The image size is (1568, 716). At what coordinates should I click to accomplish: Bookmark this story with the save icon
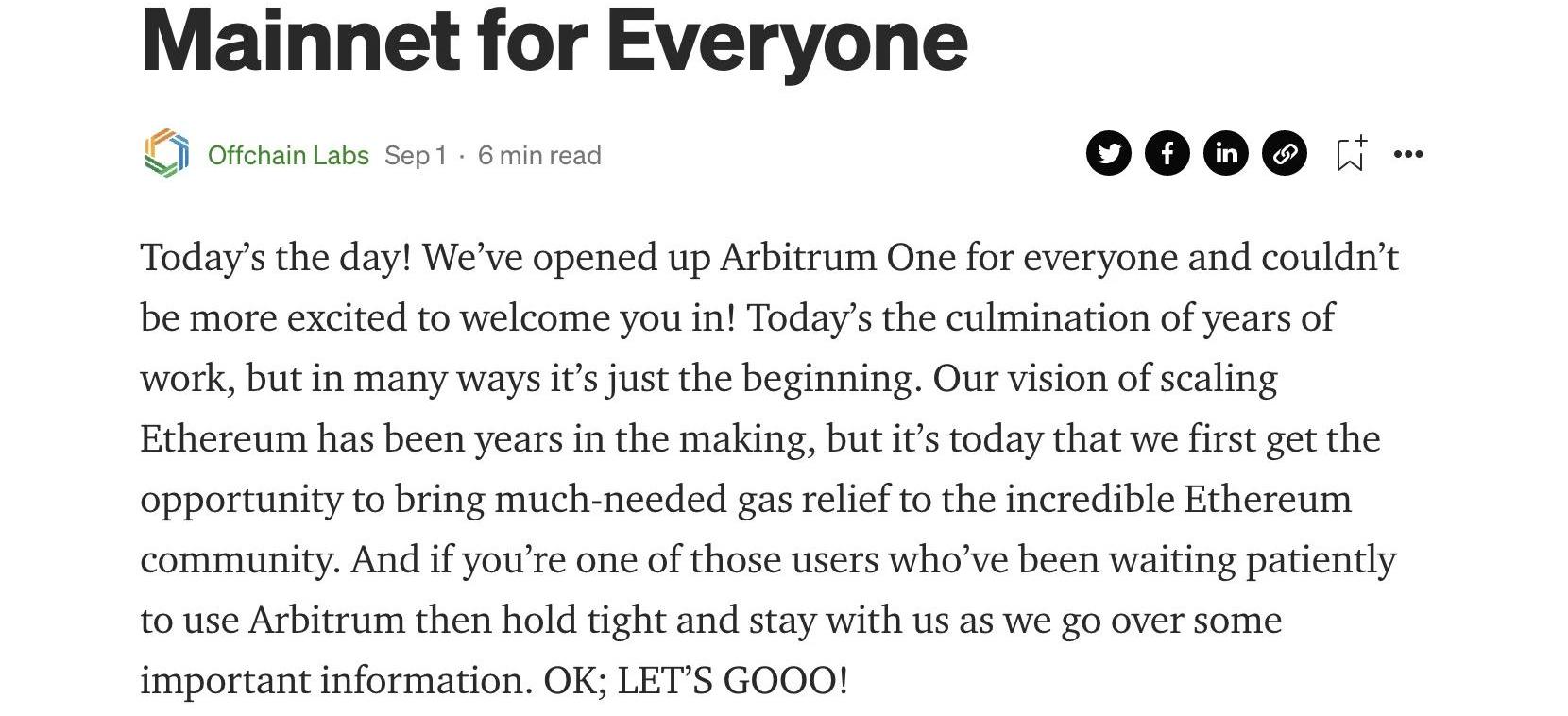pos(1351,154)
